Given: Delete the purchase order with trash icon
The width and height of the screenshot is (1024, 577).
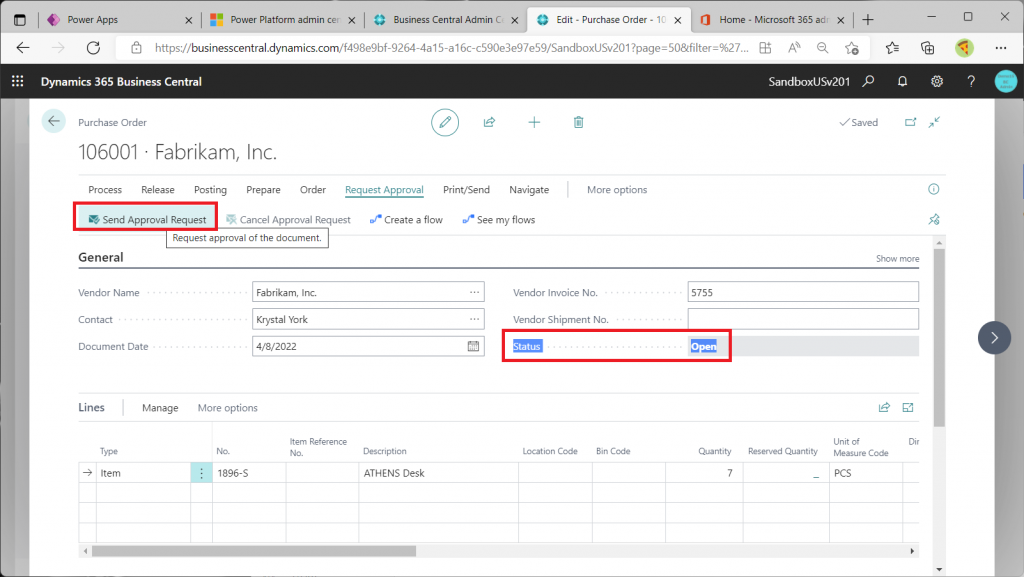Looking at the screenshot, I should tap(579, 122).
